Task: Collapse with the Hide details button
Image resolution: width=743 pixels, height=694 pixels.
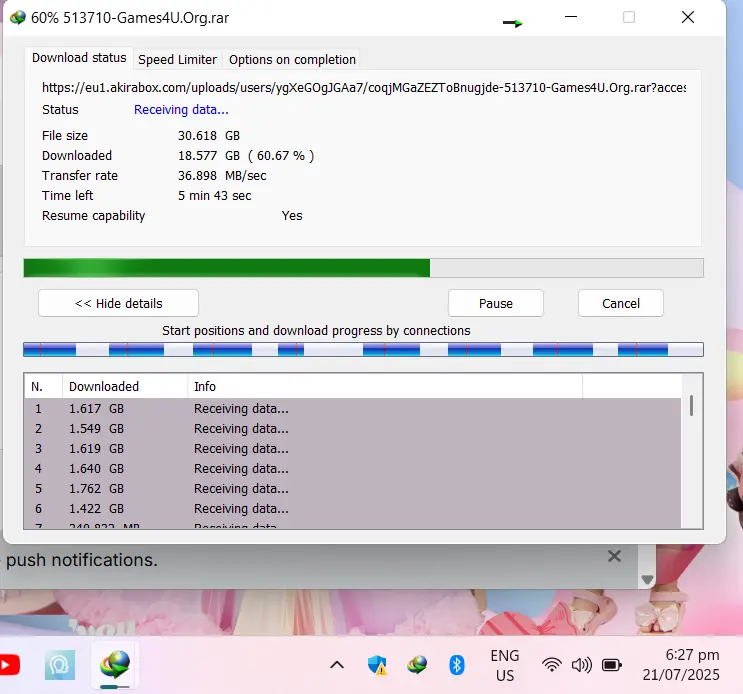Action: pyautogui.click(x=118, y=303)
